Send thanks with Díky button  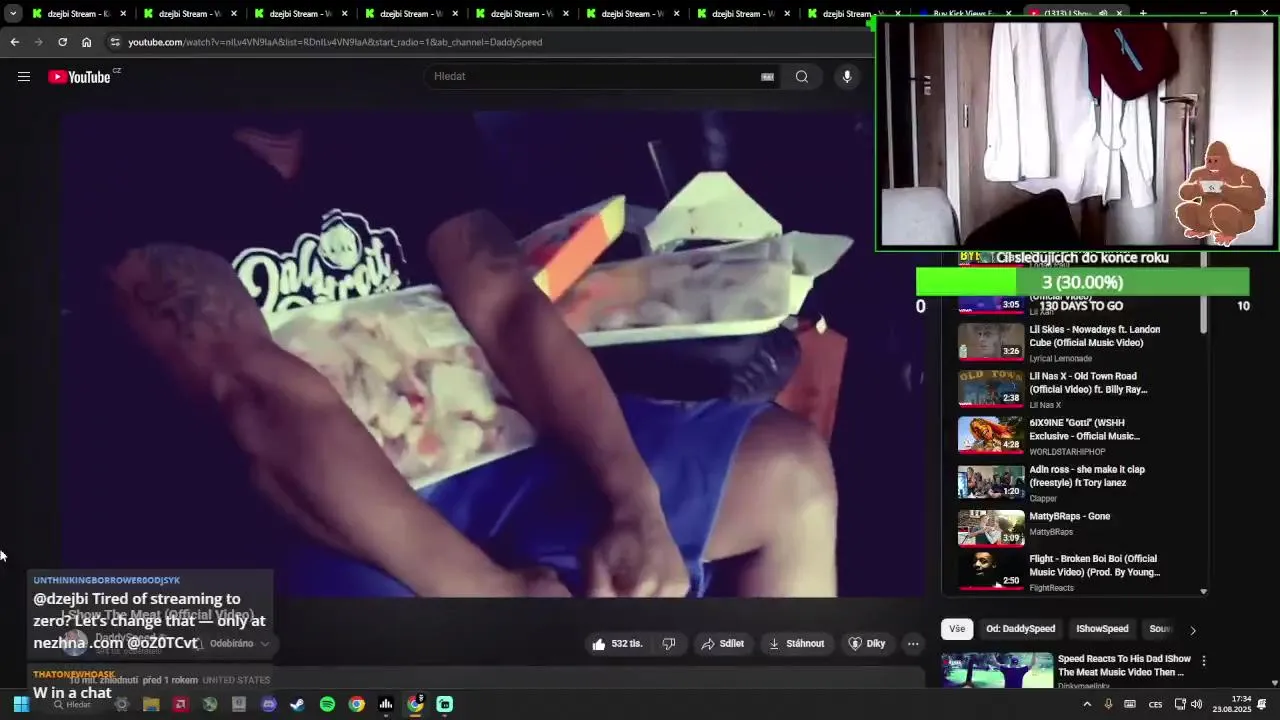[867, 644]
